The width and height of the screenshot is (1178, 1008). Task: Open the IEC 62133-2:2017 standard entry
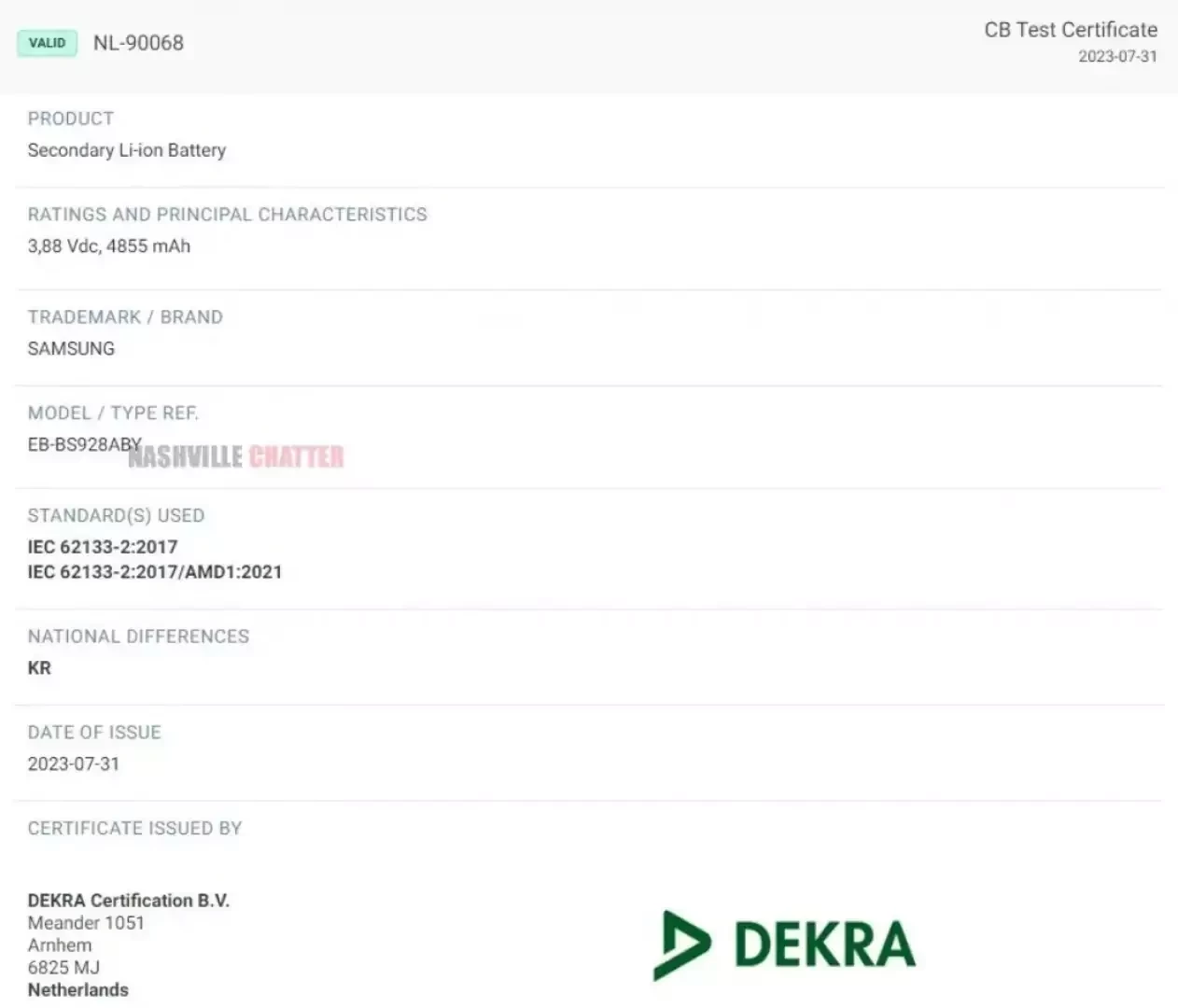click(x=103, y=547)
